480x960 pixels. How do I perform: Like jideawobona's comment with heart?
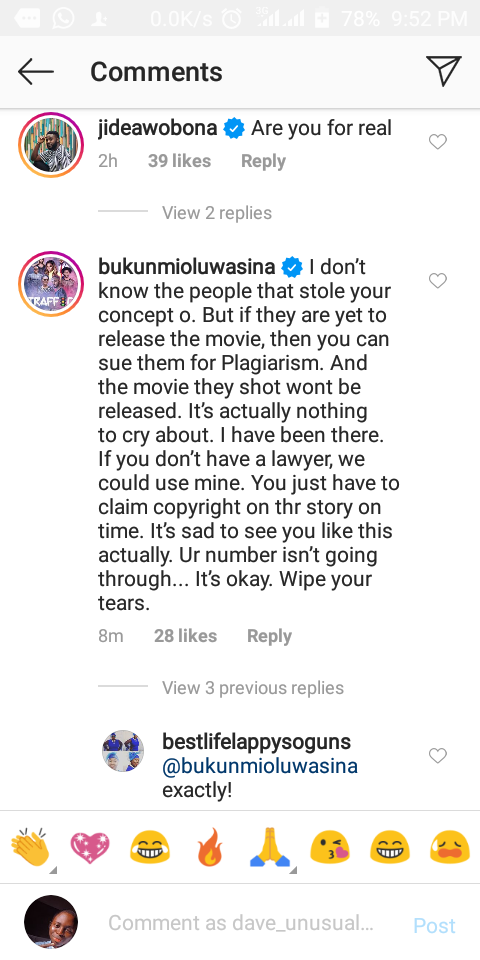coord(438,142)
